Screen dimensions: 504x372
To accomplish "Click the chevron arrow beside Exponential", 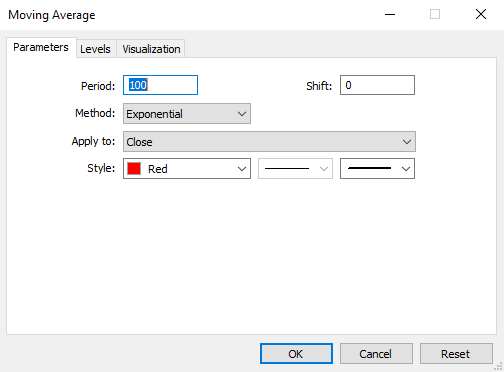I will coord(242,114).
